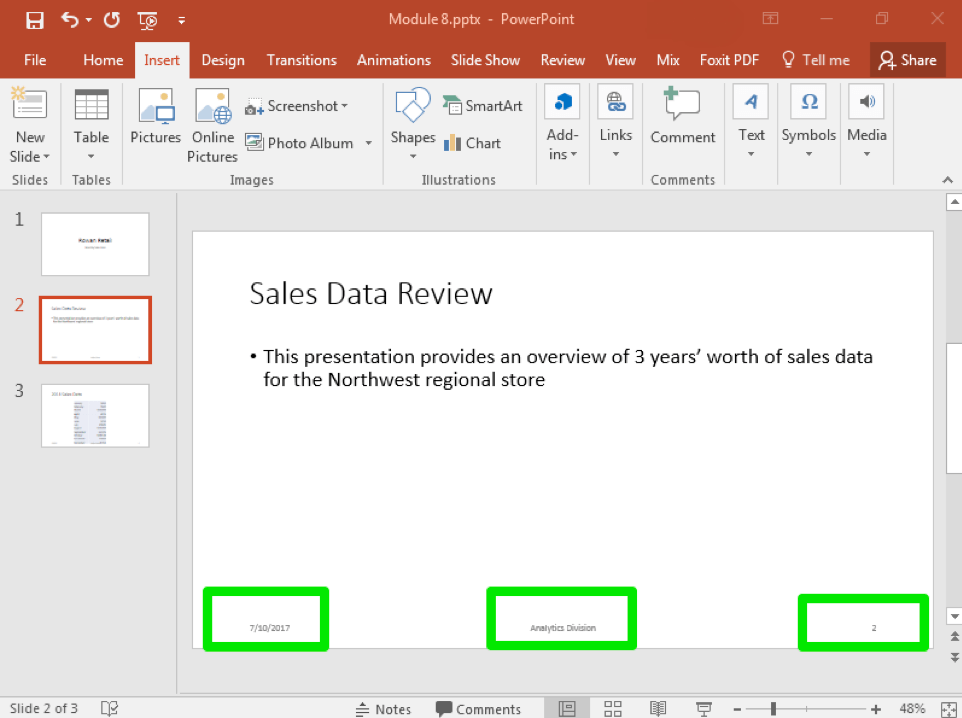Click the Share button
962x718 pixels.
pos(907,60)
